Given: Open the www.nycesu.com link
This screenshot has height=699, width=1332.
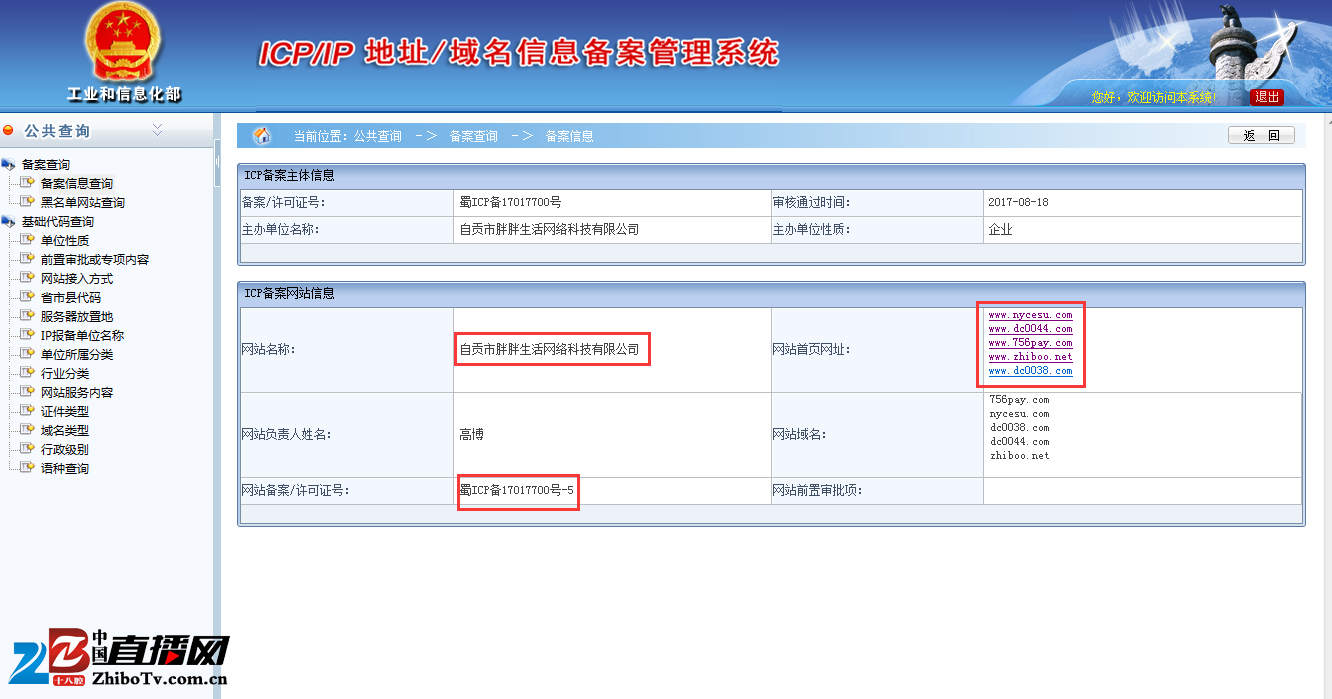Looking at the screenshot, I should (1030, 315).
